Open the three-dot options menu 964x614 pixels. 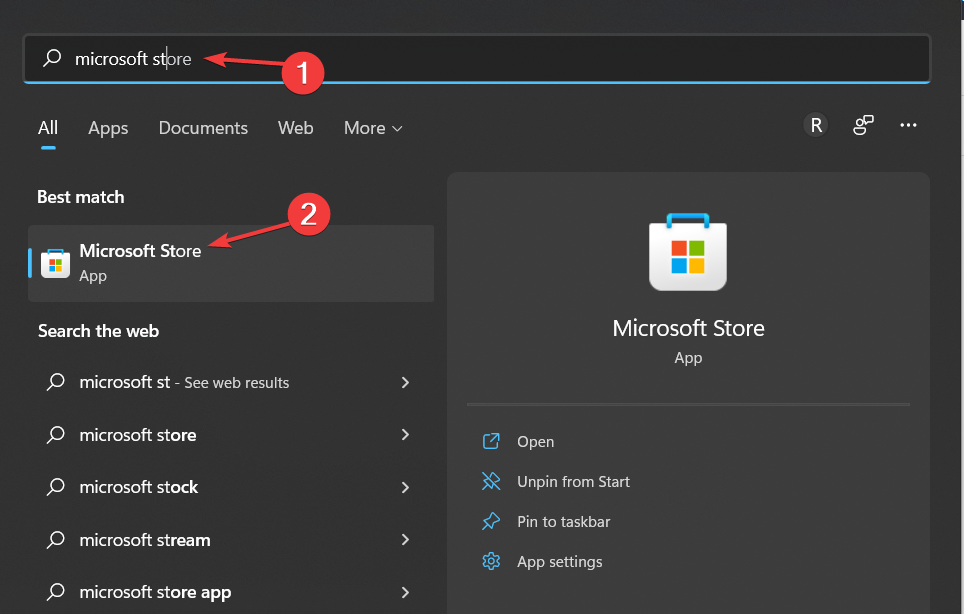point(908,125)
